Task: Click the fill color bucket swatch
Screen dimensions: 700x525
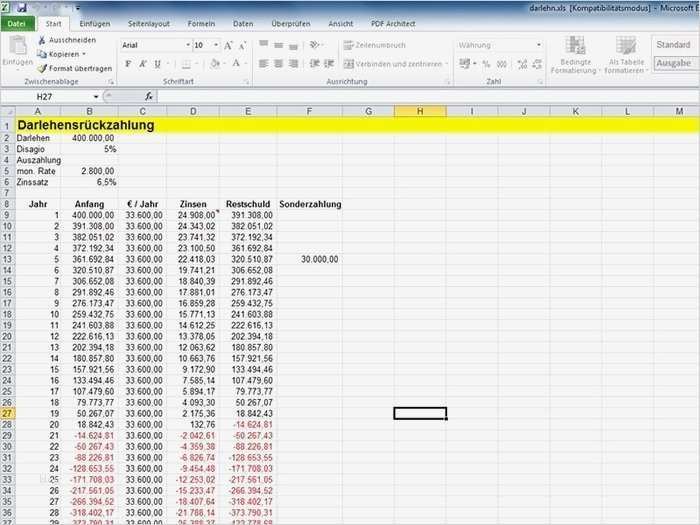Action: (215, 64)
